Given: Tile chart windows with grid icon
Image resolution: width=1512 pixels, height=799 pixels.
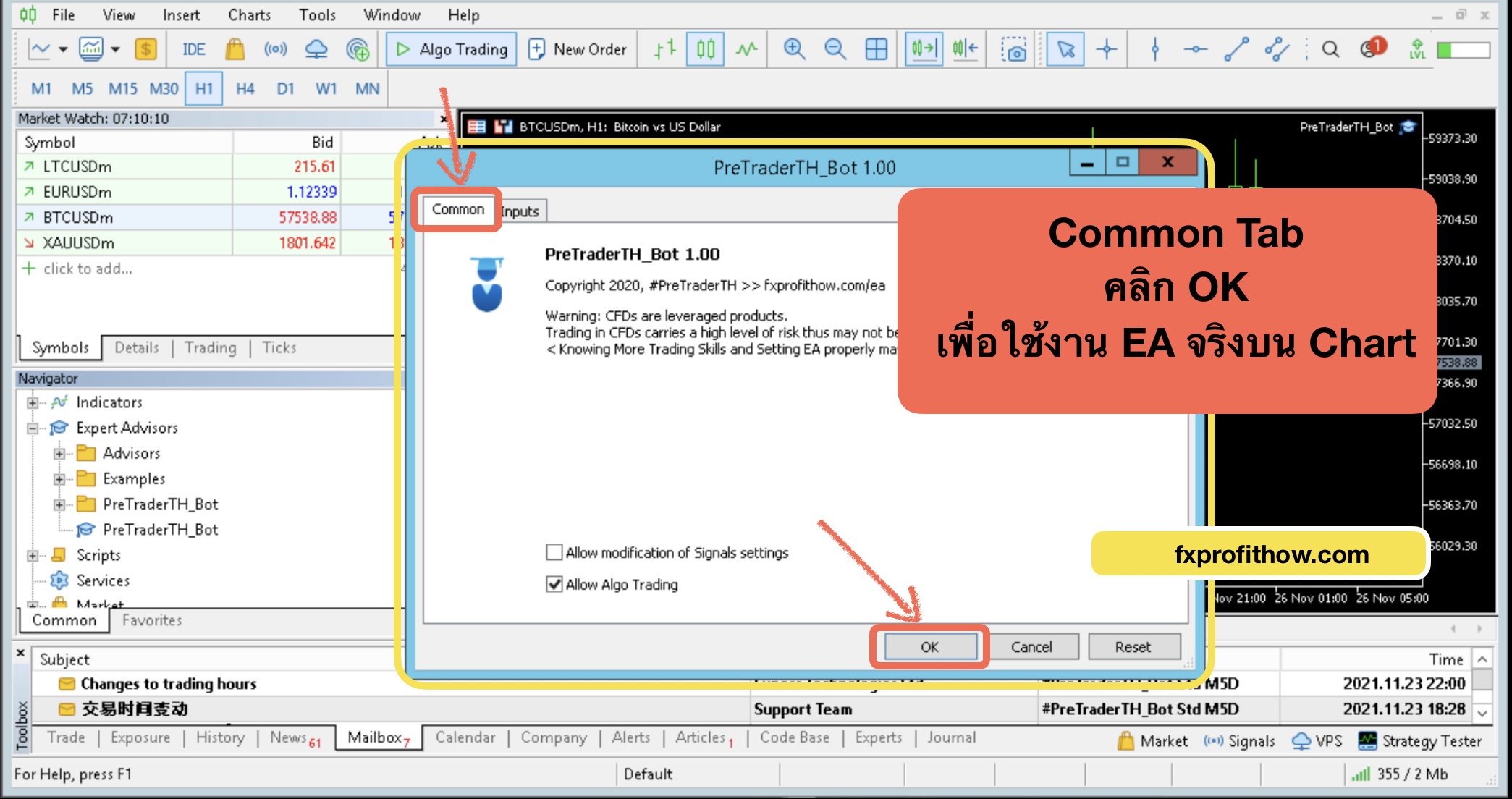Looking at the screenshot, I should 877,49.
